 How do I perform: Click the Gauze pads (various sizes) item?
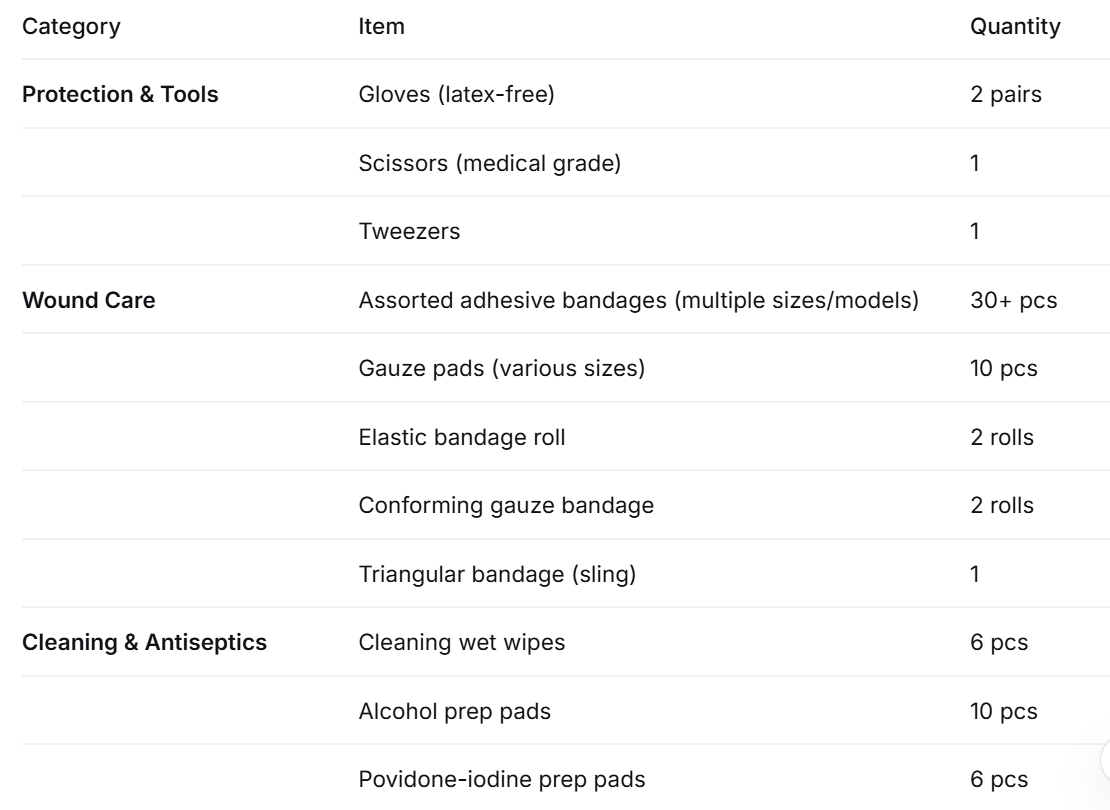pyautogui.click(x=501, y=368)
